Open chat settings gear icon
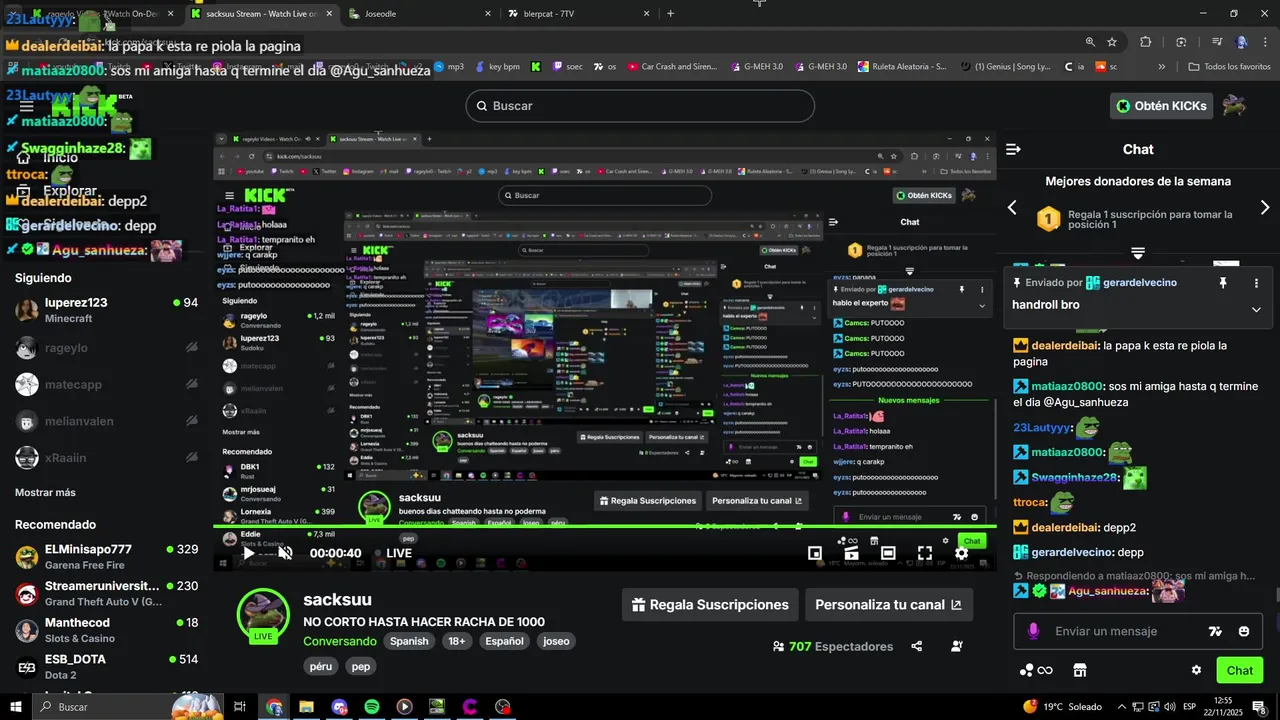 (x=1196, y=670)
